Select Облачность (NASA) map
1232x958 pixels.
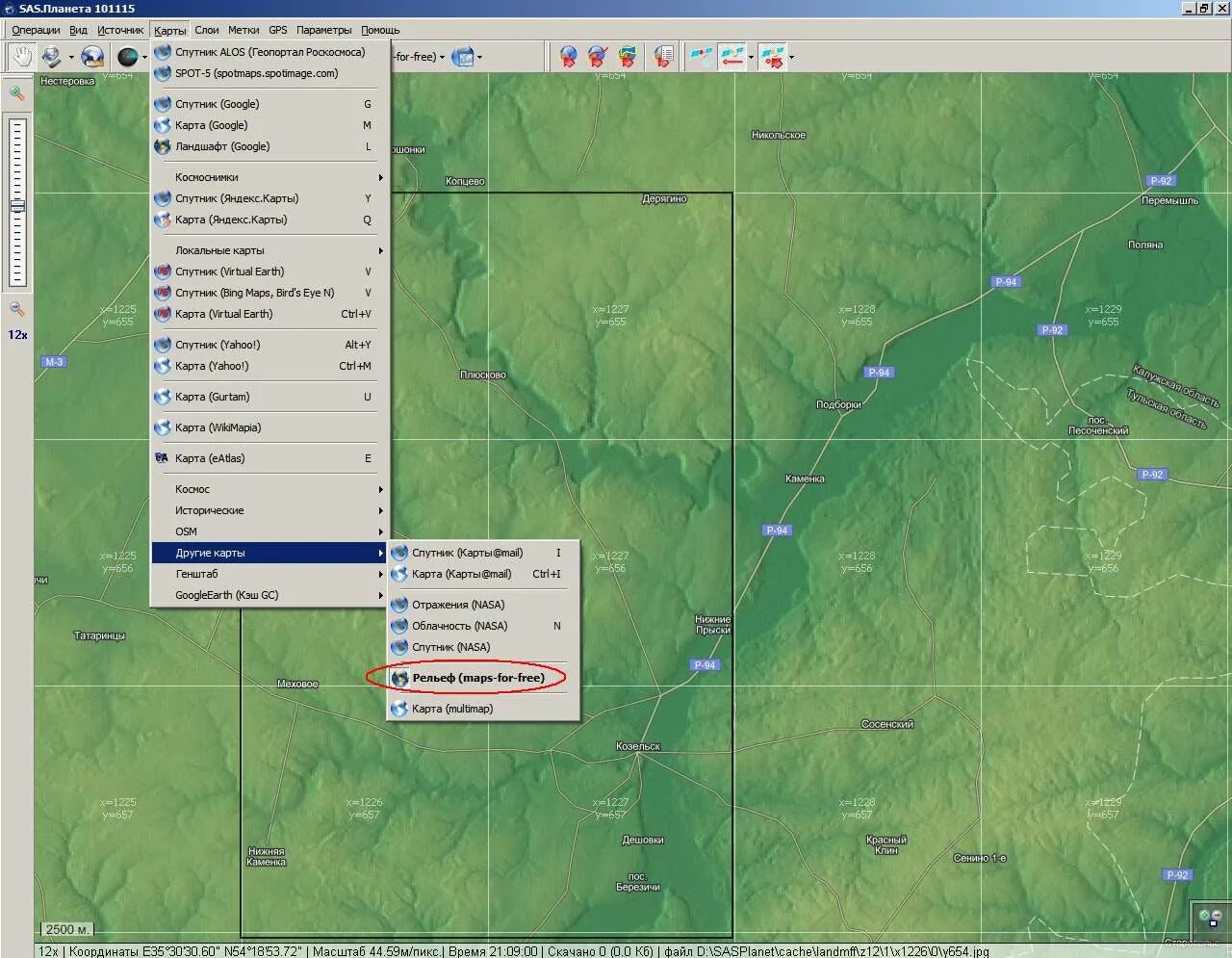coord(483,626)
